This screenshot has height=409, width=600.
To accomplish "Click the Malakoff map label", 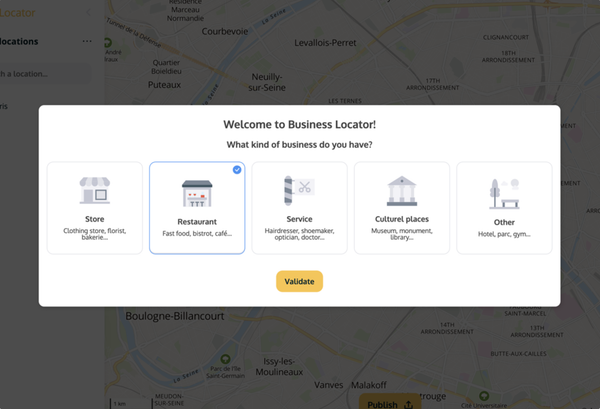I will (x=369, y=385).
